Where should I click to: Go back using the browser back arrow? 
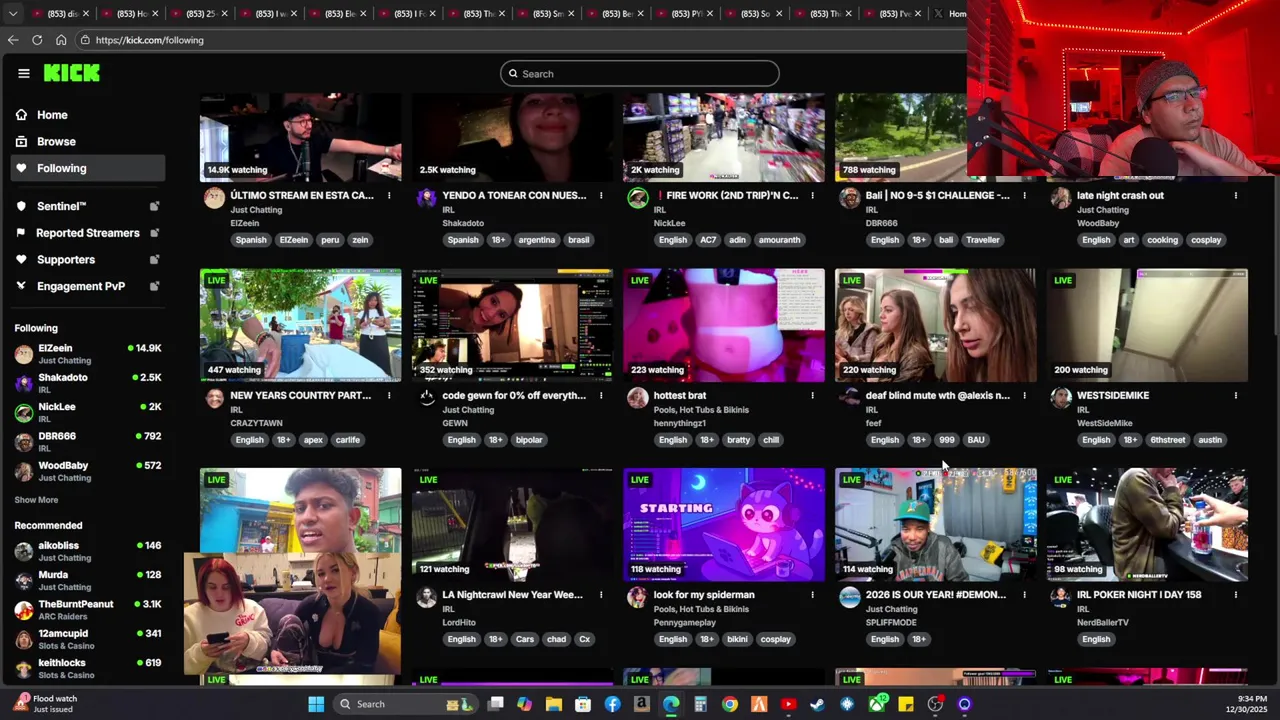click(x=13, y=40)
